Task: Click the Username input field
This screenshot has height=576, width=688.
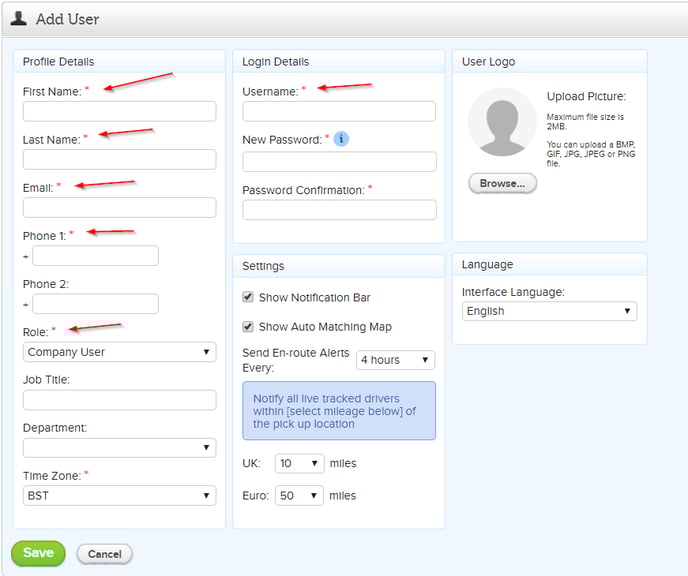Action: coord(339,111)
